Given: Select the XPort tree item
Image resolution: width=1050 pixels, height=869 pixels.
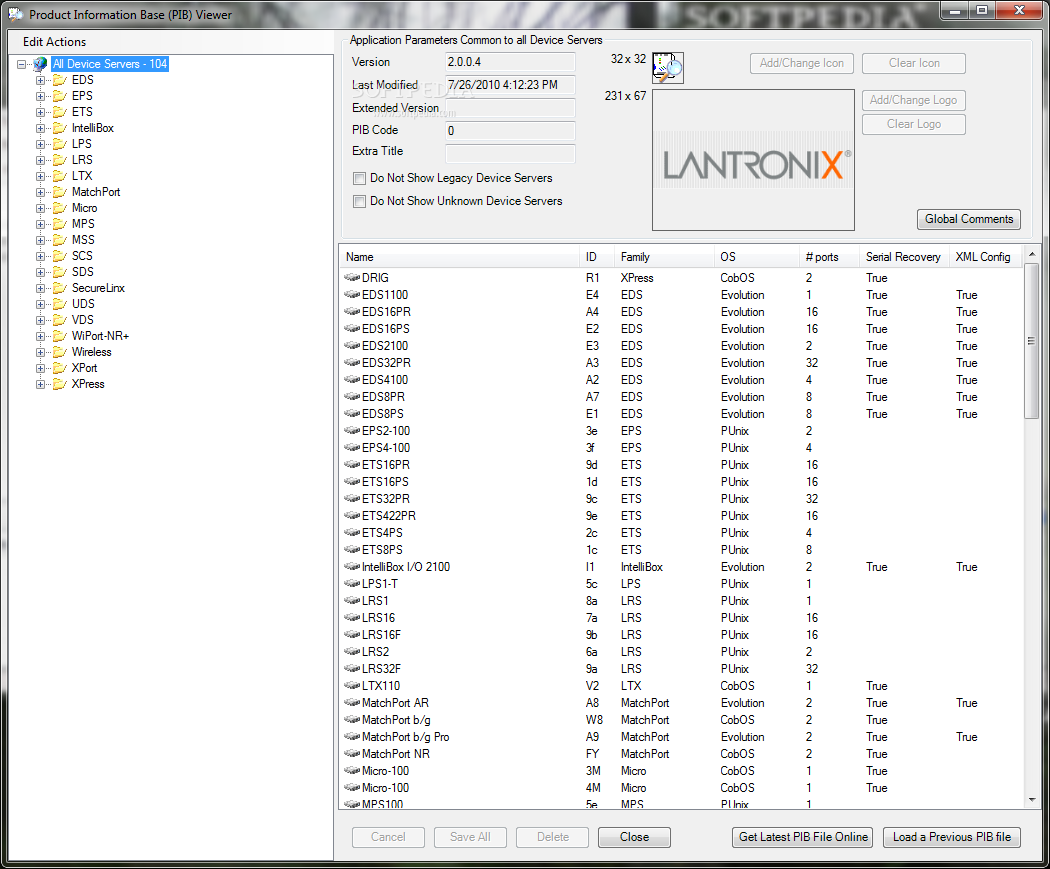Looking at the screenshot, I should [84, 368].
